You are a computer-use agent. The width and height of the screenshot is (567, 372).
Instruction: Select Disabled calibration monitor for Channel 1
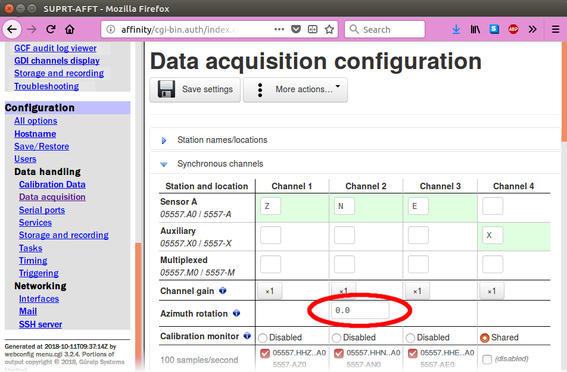(x=263, y=338)
